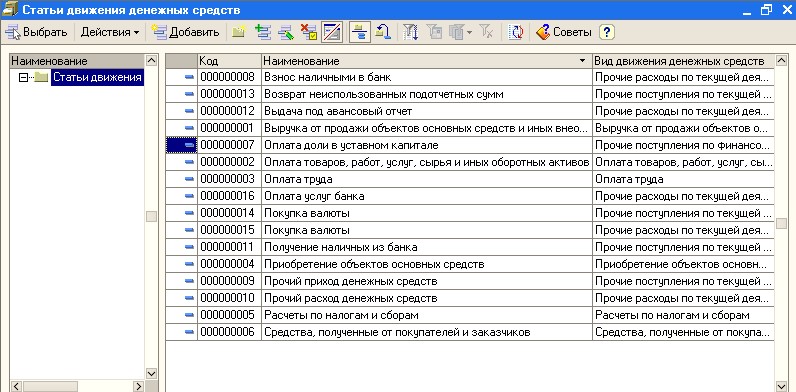Click the row icon for Получение наличных из банка
Viewport: 796px width, 392px height.
coord(189,247)
